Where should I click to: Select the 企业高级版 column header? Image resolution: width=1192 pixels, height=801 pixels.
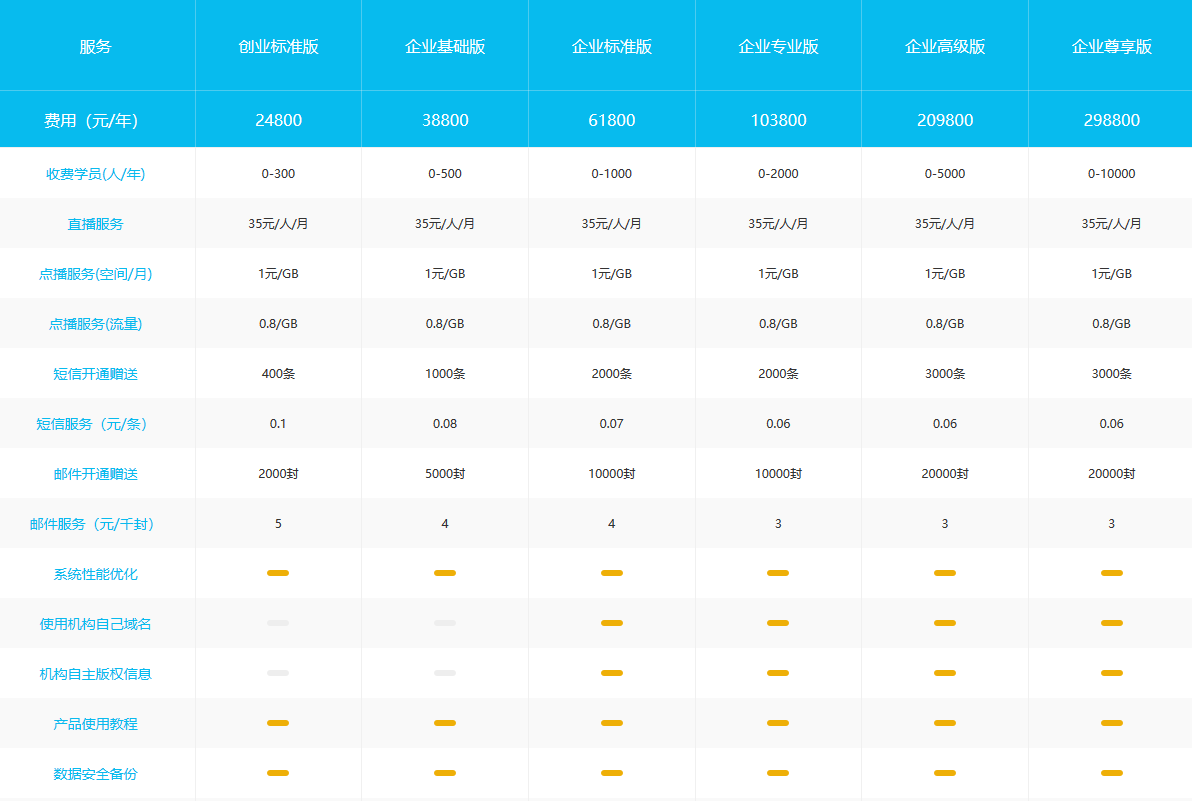(x=945, y=46)
